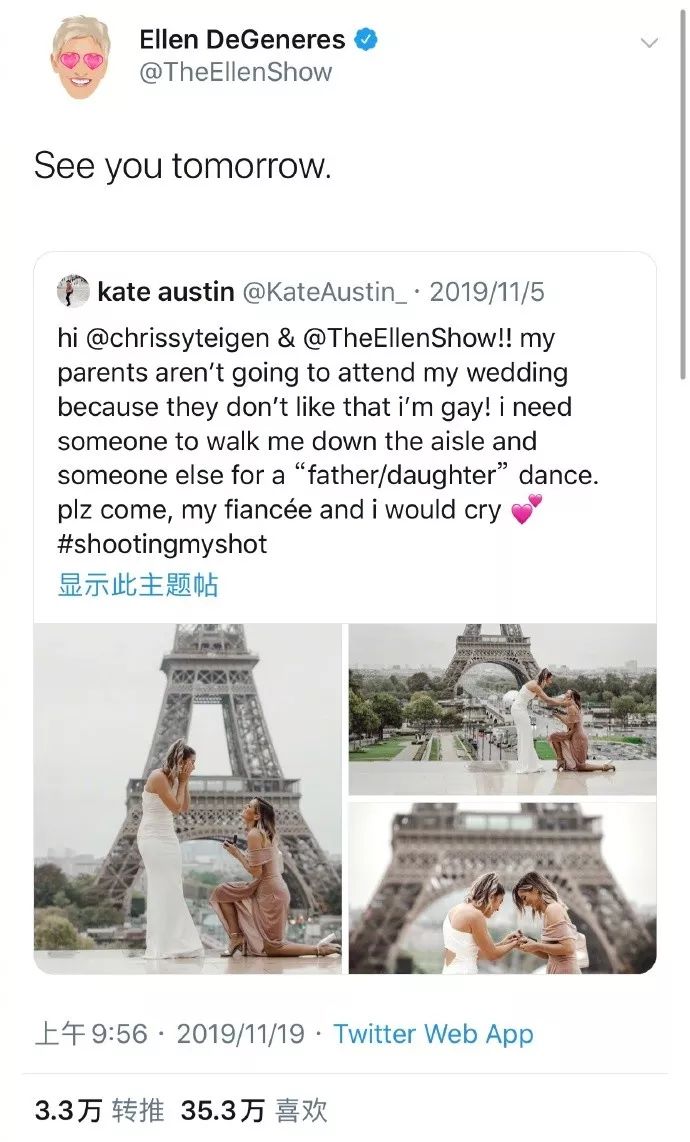690x1142 pixels.
Task: Click kate austin's small profile avatar
Action: coord(73,291)
